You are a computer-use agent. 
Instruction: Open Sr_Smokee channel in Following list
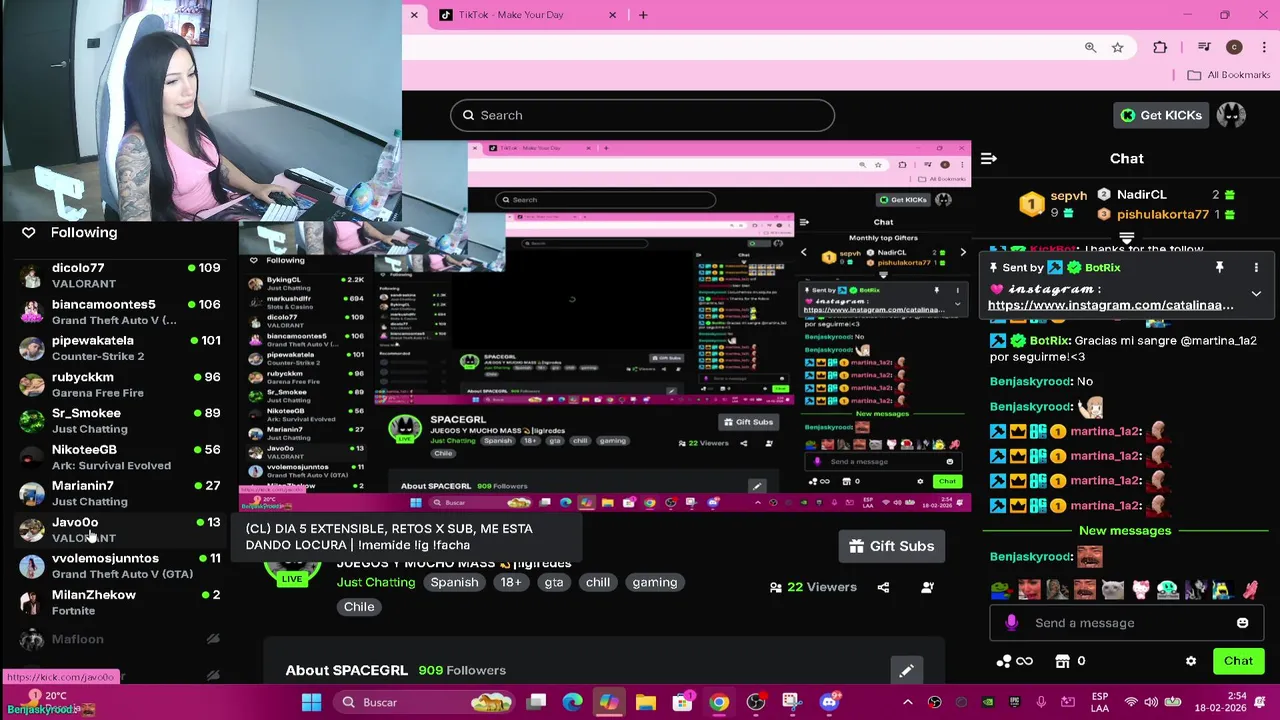click(120, 421)
